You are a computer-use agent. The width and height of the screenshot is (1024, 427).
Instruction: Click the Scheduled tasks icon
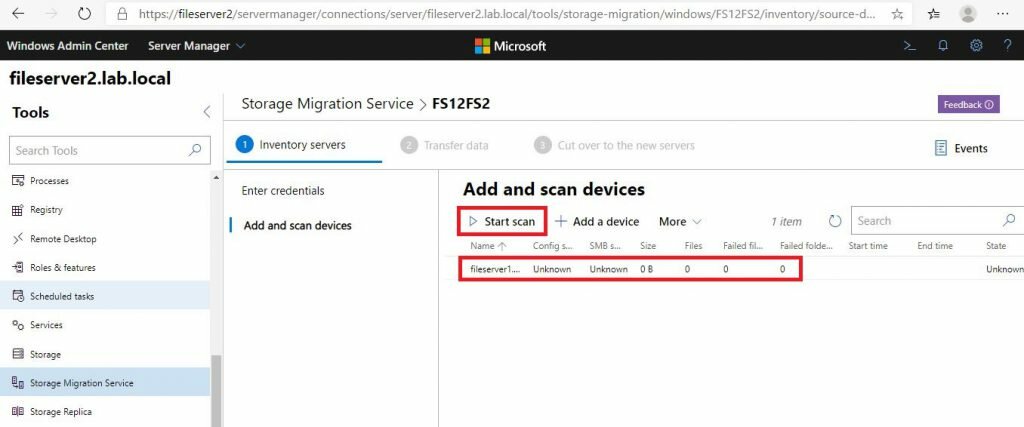[x=18, y=296]
